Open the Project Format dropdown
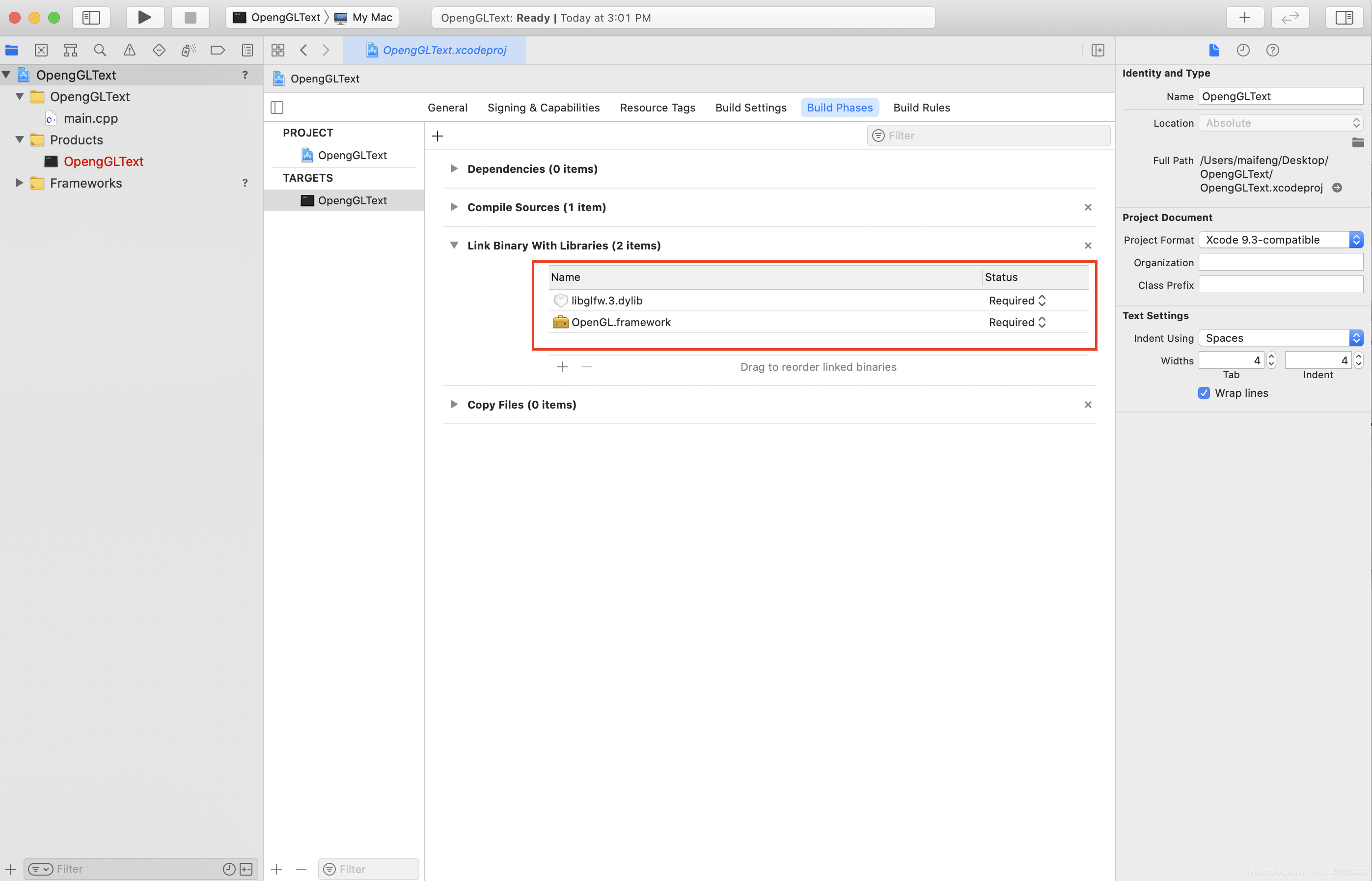 (x=1281, y=240)
